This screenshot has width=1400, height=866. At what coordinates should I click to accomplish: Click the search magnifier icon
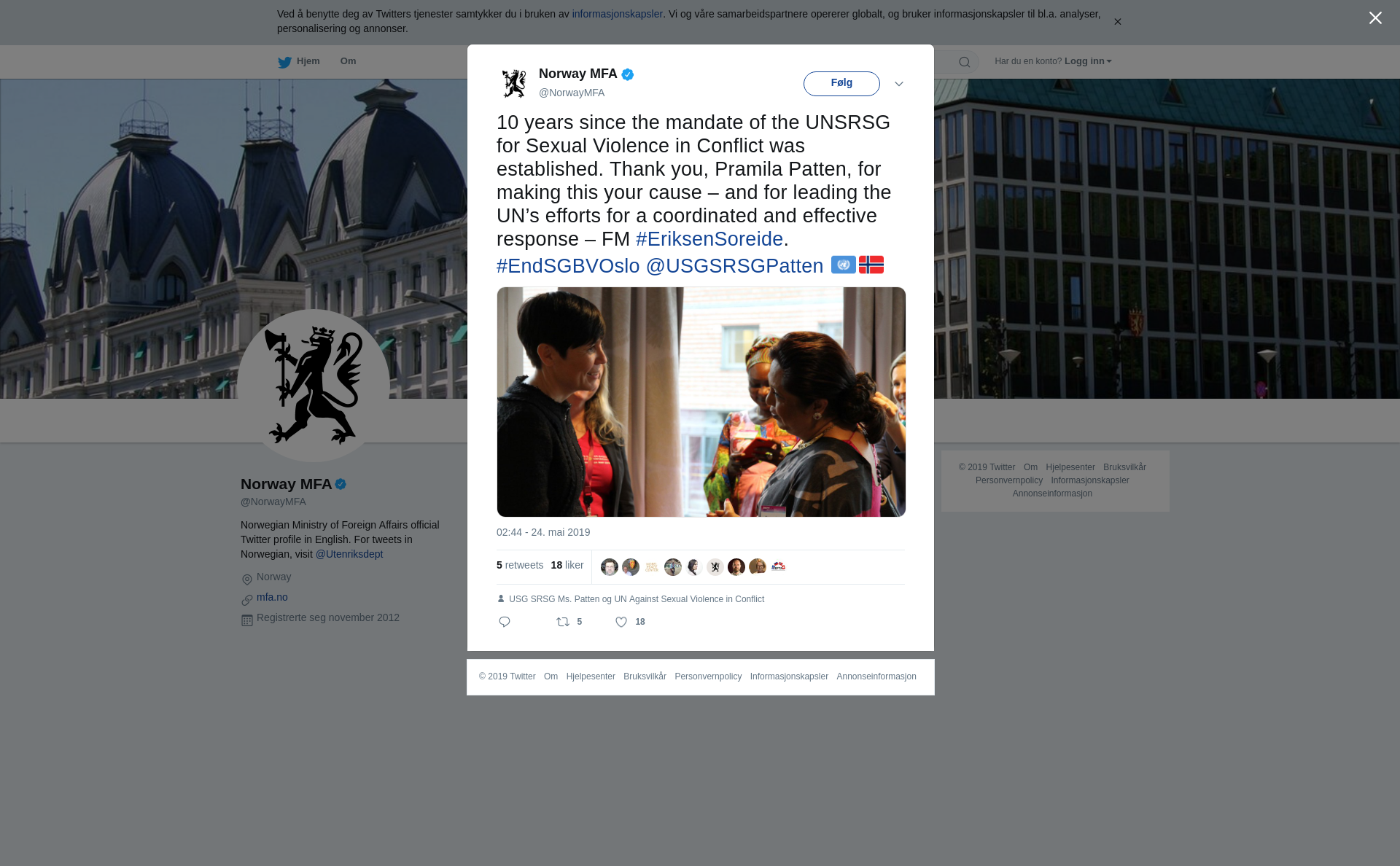964,62
